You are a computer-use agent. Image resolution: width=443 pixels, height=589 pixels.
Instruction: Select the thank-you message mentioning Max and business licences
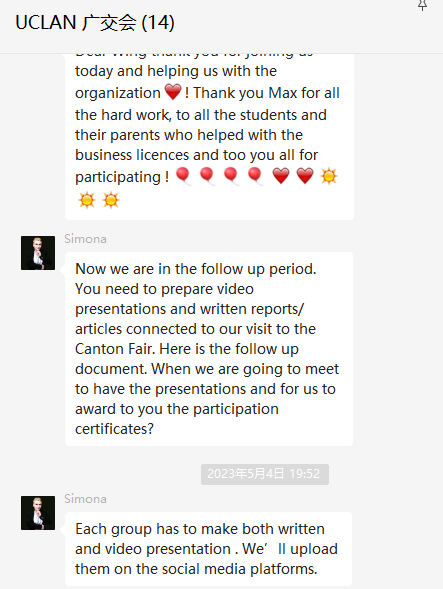209,137
